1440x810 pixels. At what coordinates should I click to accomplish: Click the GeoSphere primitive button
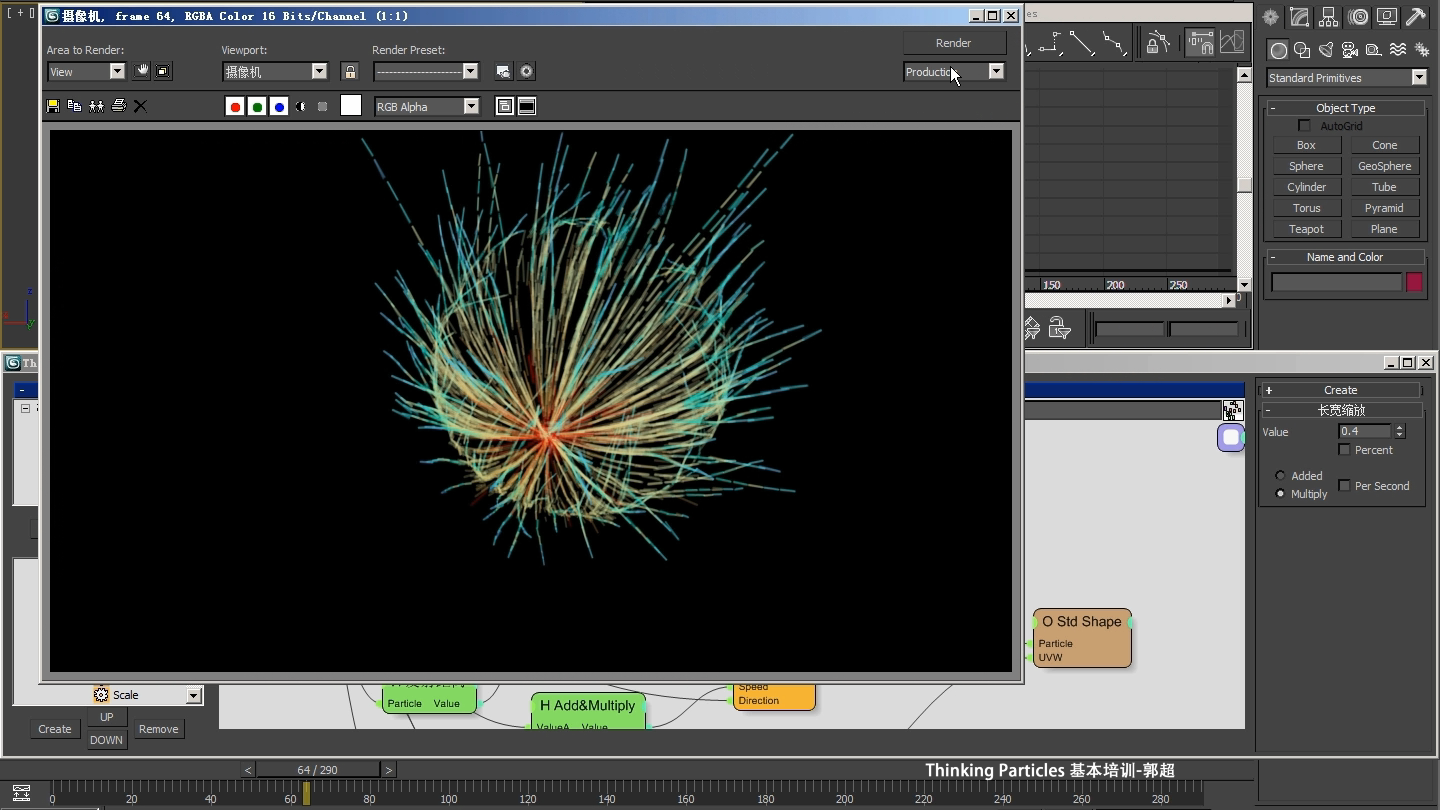(1385, 166)
